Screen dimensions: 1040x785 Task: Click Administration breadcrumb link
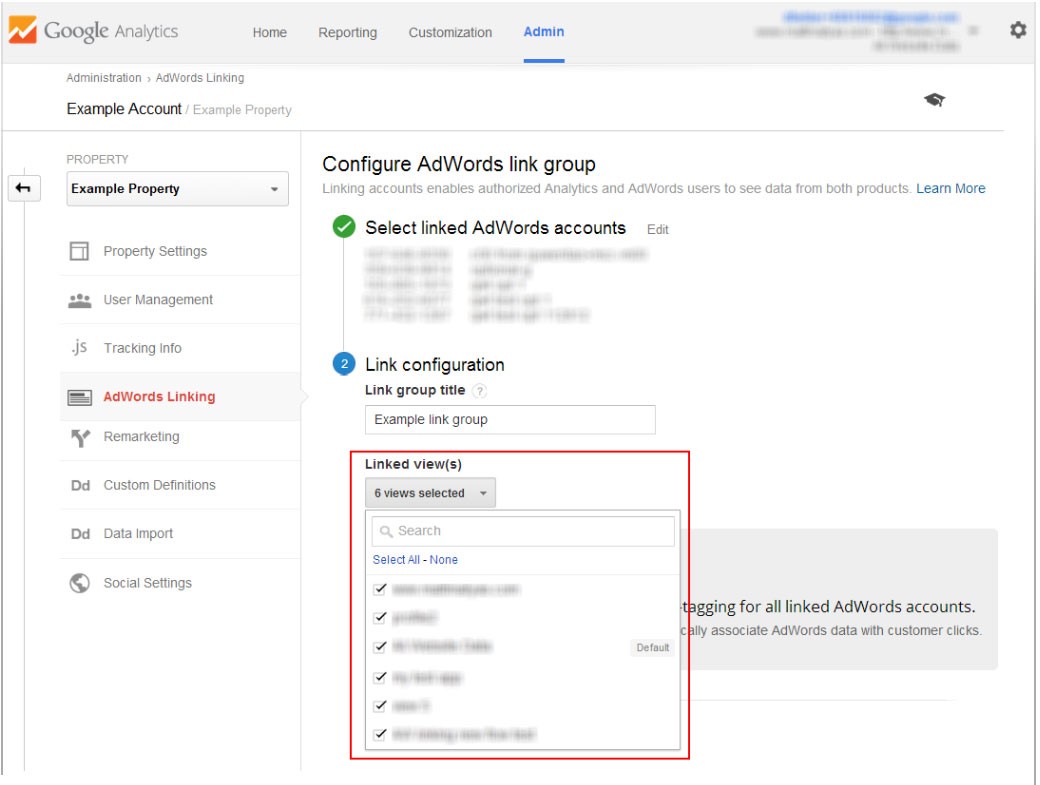point(103,78)
